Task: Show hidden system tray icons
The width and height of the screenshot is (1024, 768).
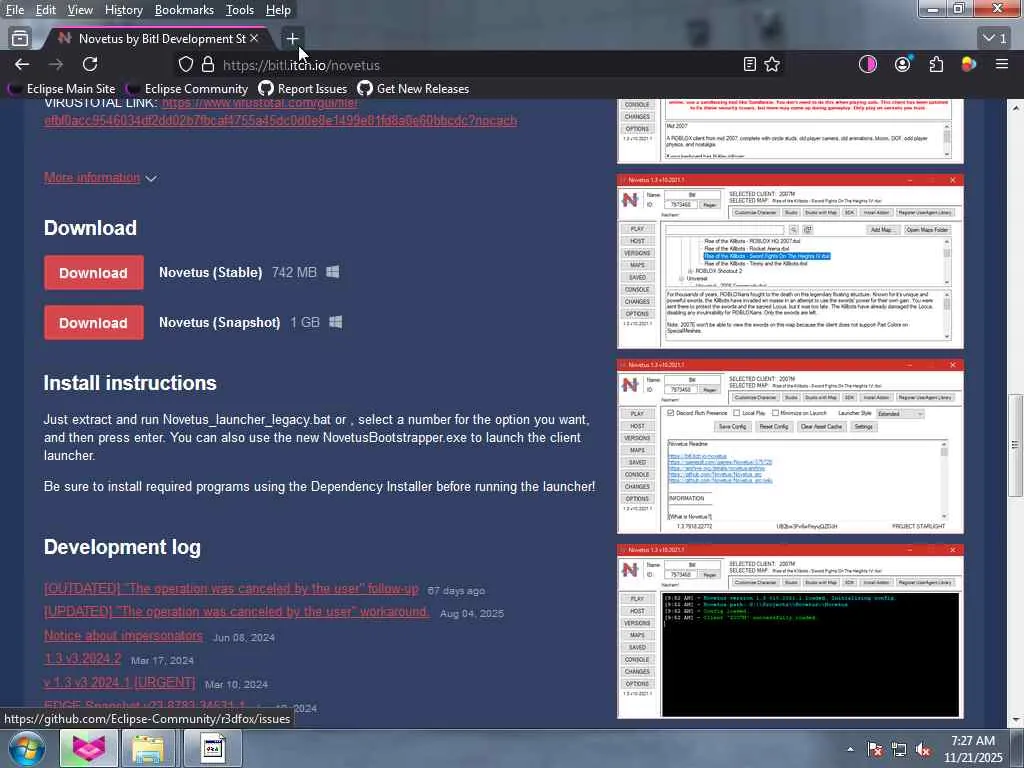Action: (x=850, y=749)
